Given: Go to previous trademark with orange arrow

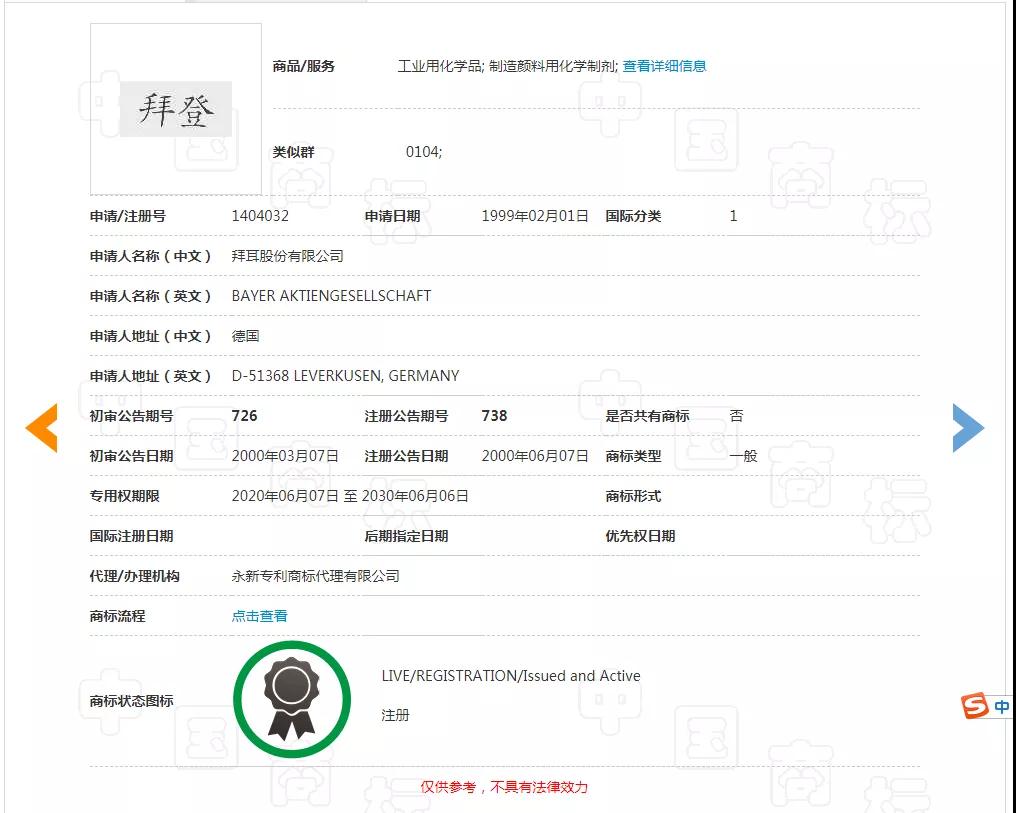Looking at the screenshot, I should [41, 428].
